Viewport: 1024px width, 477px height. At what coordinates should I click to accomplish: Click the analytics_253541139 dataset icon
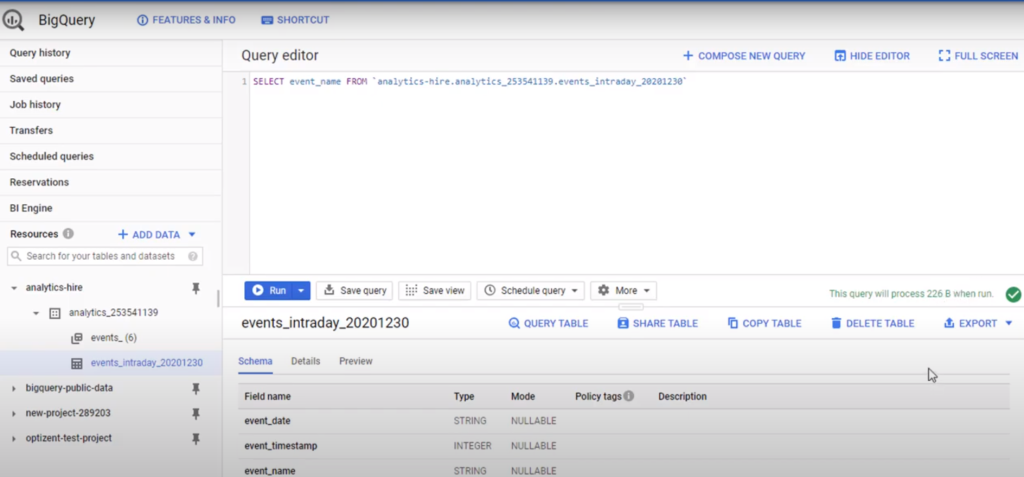pyautogui.click(x=55, y=313)
